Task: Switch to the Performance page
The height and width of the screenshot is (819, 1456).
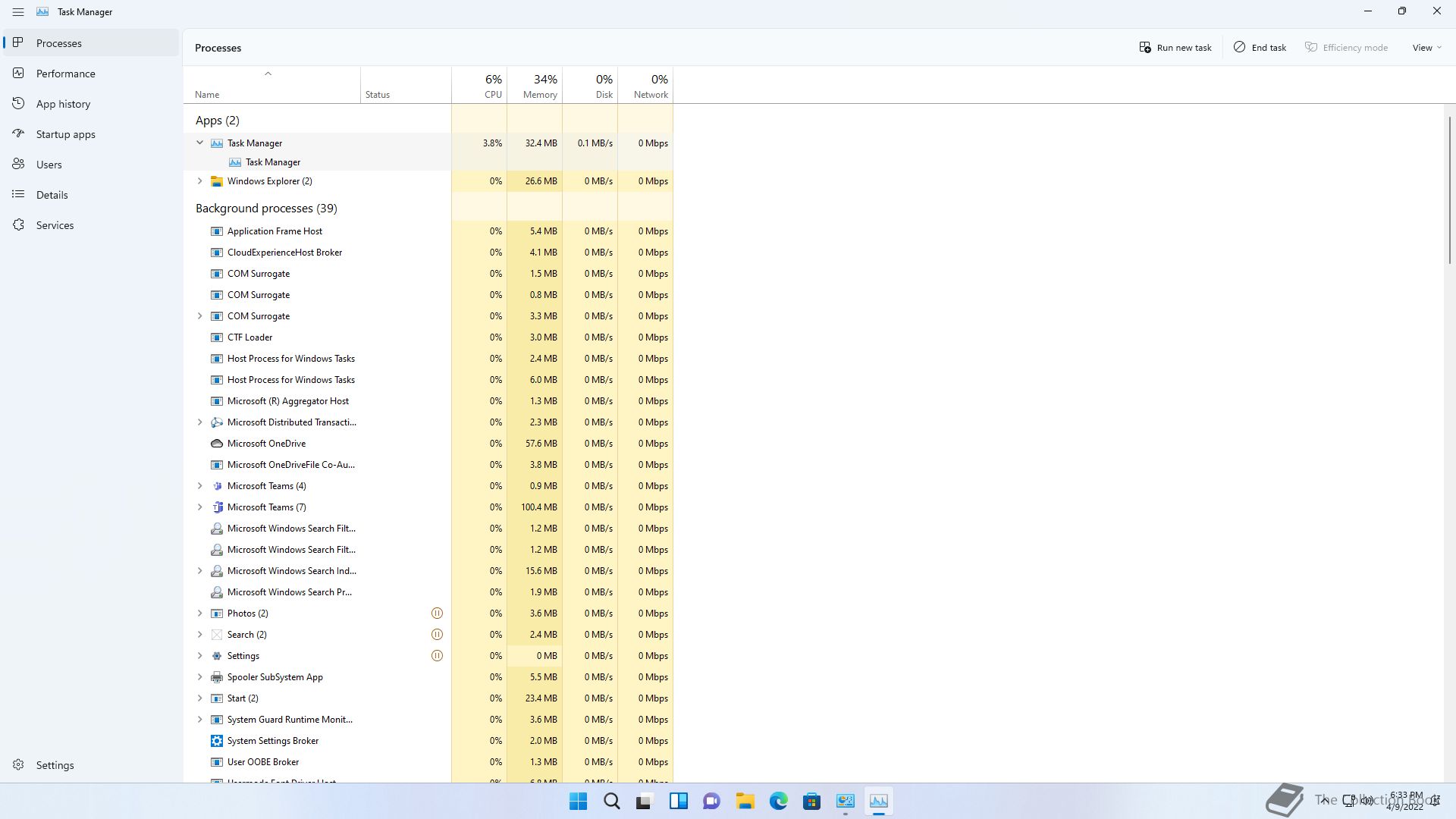Action: pos(91,73)
